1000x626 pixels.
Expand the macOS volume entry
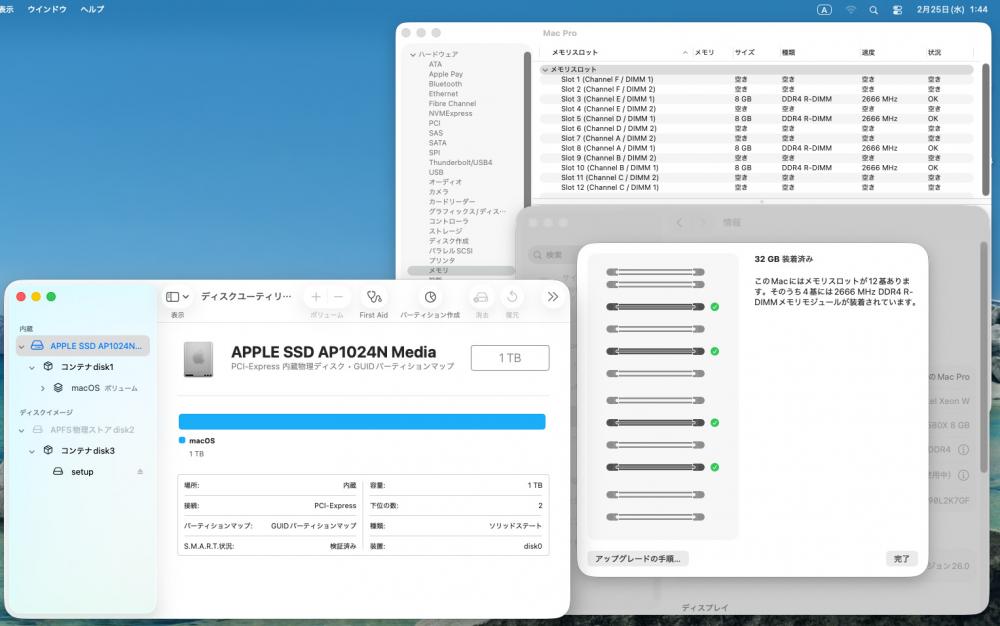43,388
